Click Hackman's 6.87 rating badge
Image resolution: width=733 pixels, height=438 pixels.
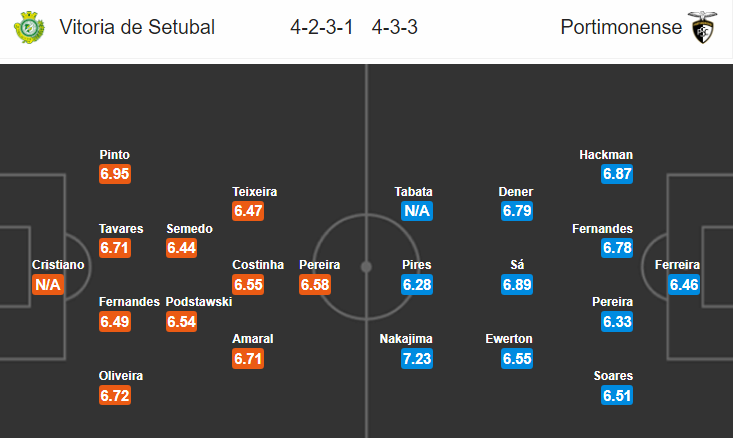617,174
